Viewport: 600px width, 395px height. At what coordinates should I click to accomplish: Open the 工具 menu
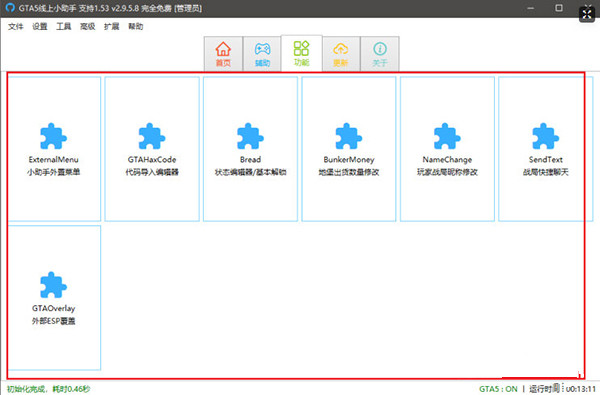64,26
